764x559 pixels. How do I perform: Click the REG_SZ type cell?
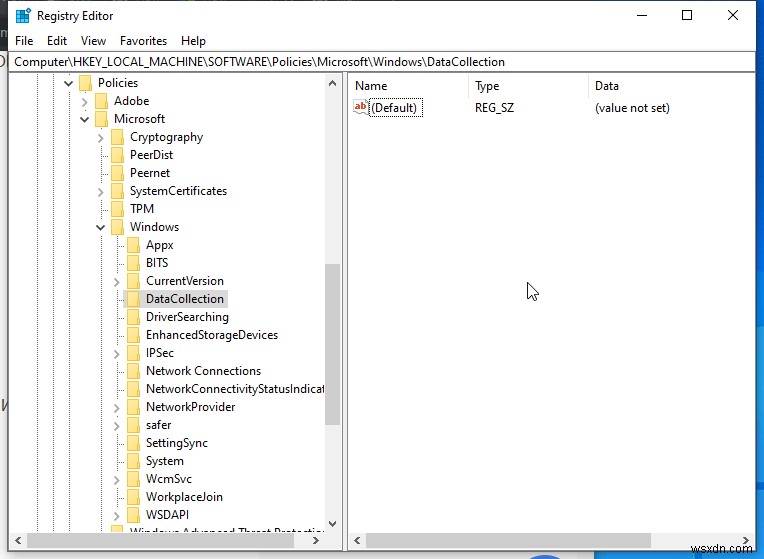coord(494,108)
